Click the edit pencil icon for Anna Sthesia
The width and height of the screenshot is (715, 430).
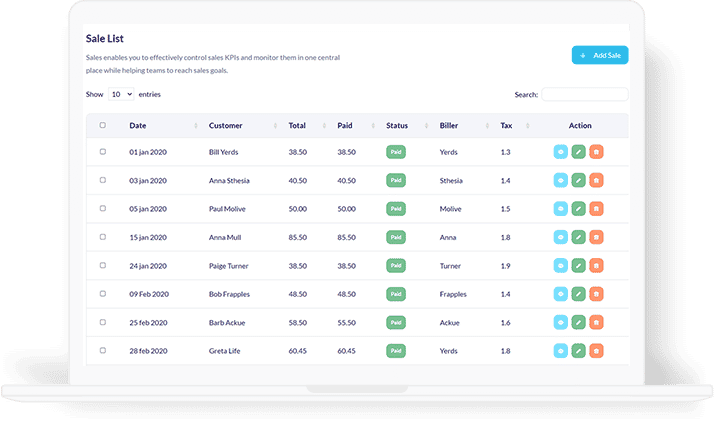578,181
